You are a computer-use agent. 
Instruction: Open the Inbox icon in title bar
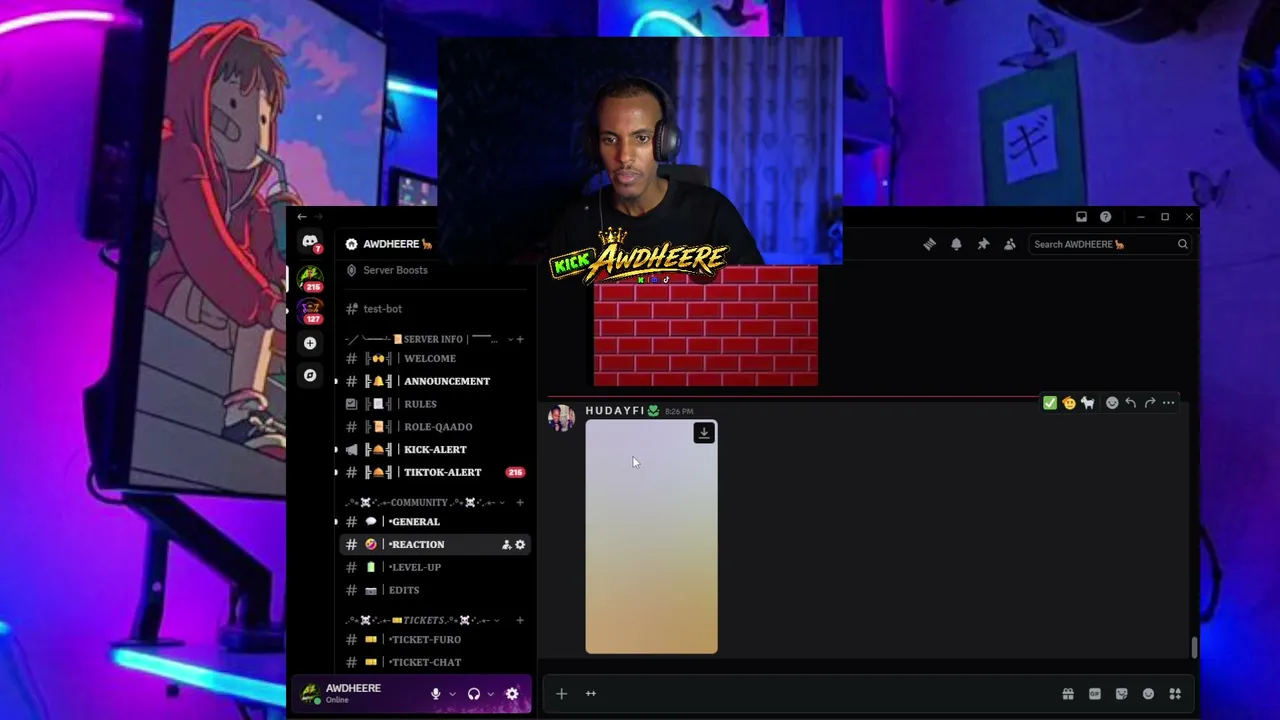(x=1081, y=217)
